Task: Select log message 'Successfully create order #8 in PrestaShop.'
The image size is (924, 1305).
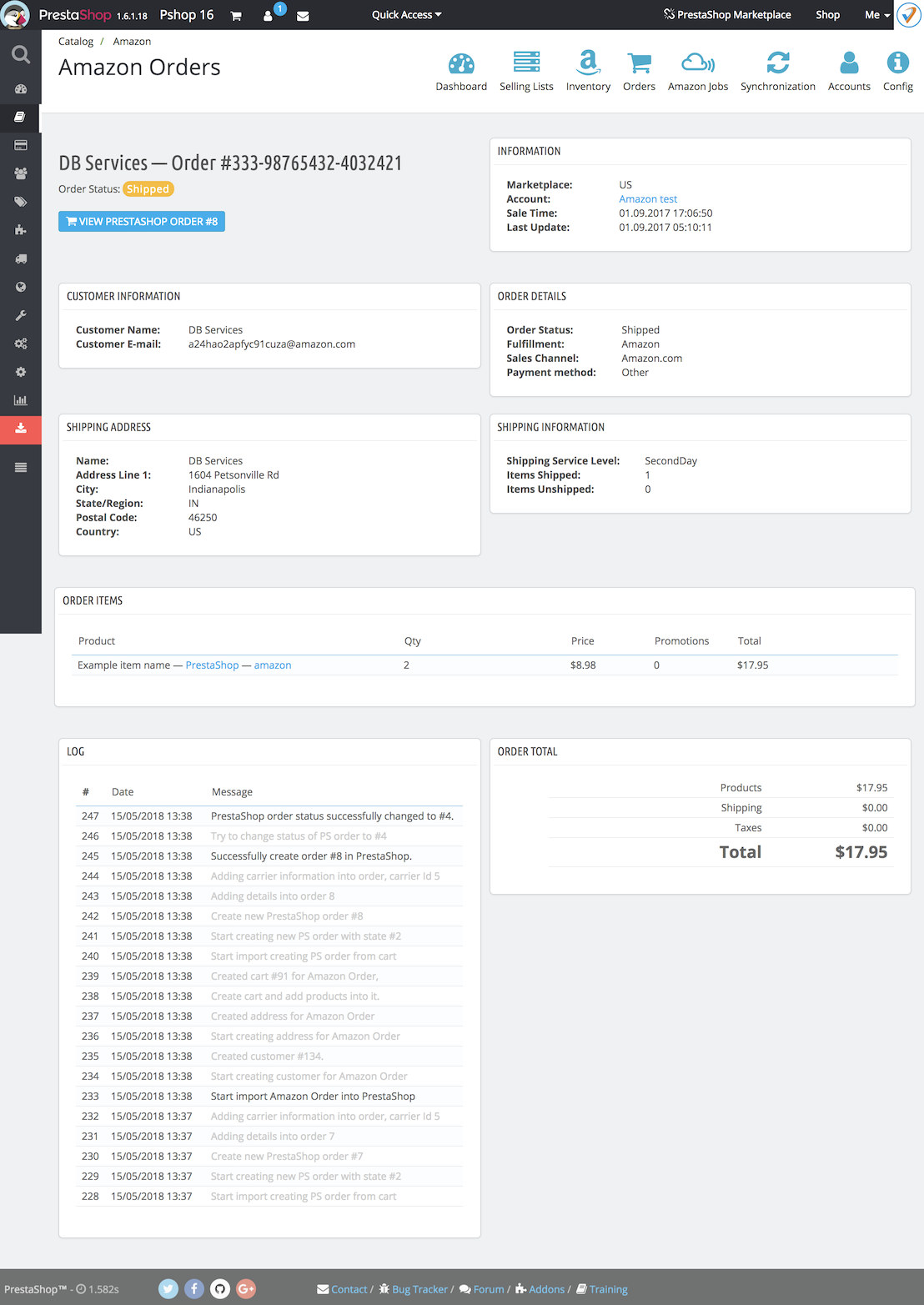Action: pos(311,856)
